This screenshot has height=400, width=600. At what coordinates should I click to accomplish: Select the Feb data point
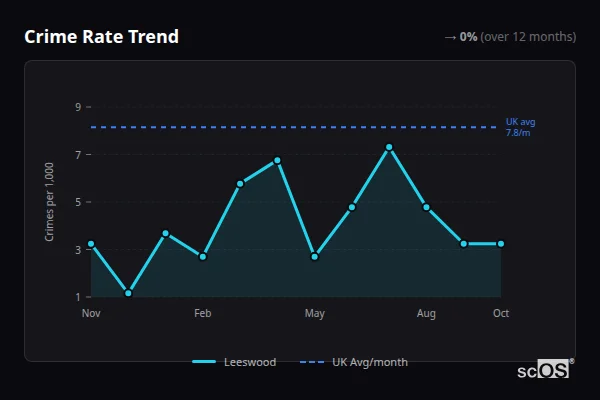[203, 256]
